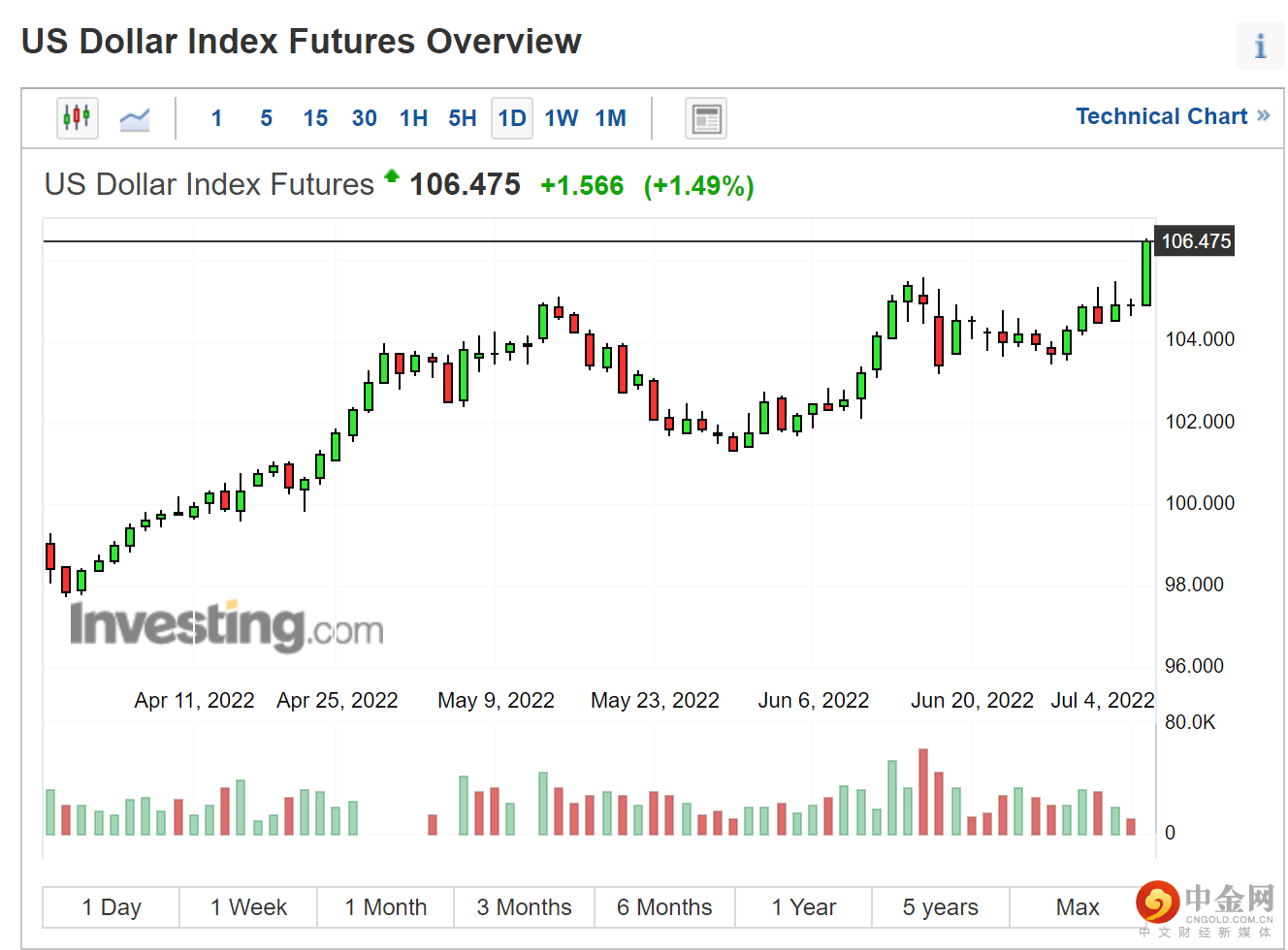The width and height of the screenshot is (1288, 950).
Task: Click the double chevron after Technical Chart
Action: (x=1264, y=115)
